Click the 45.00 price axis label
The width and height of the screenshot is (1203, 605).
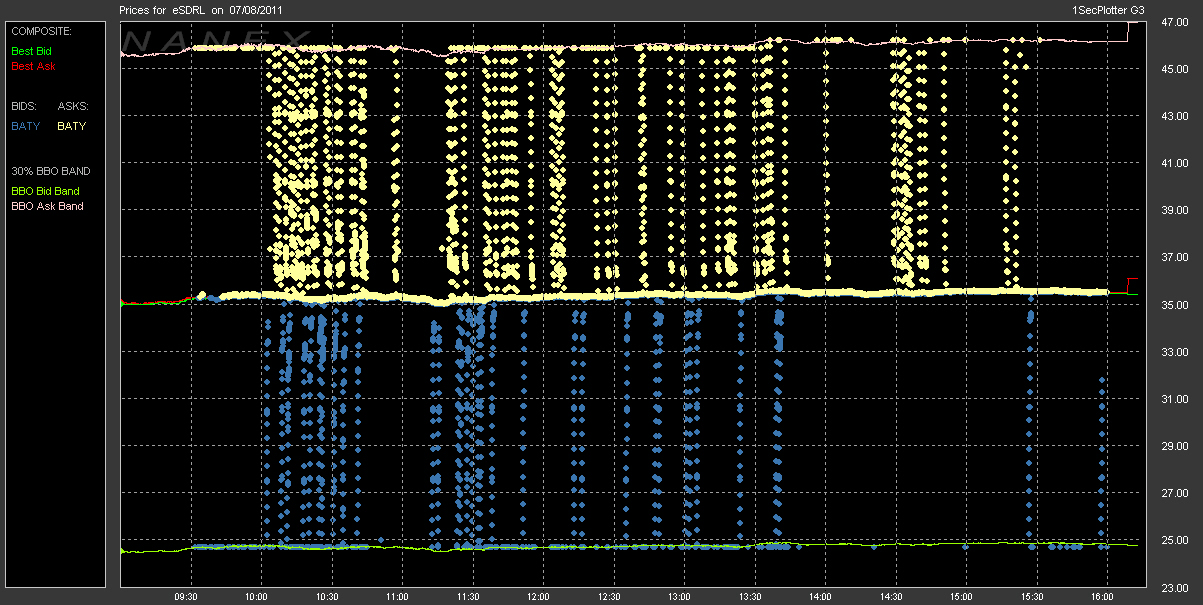(x=1174, y=68)
